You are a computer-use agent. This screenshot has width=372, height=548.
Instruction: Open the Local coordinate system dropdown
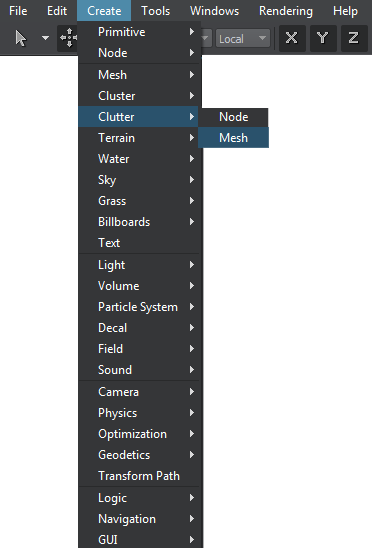[x=243, y=38]
